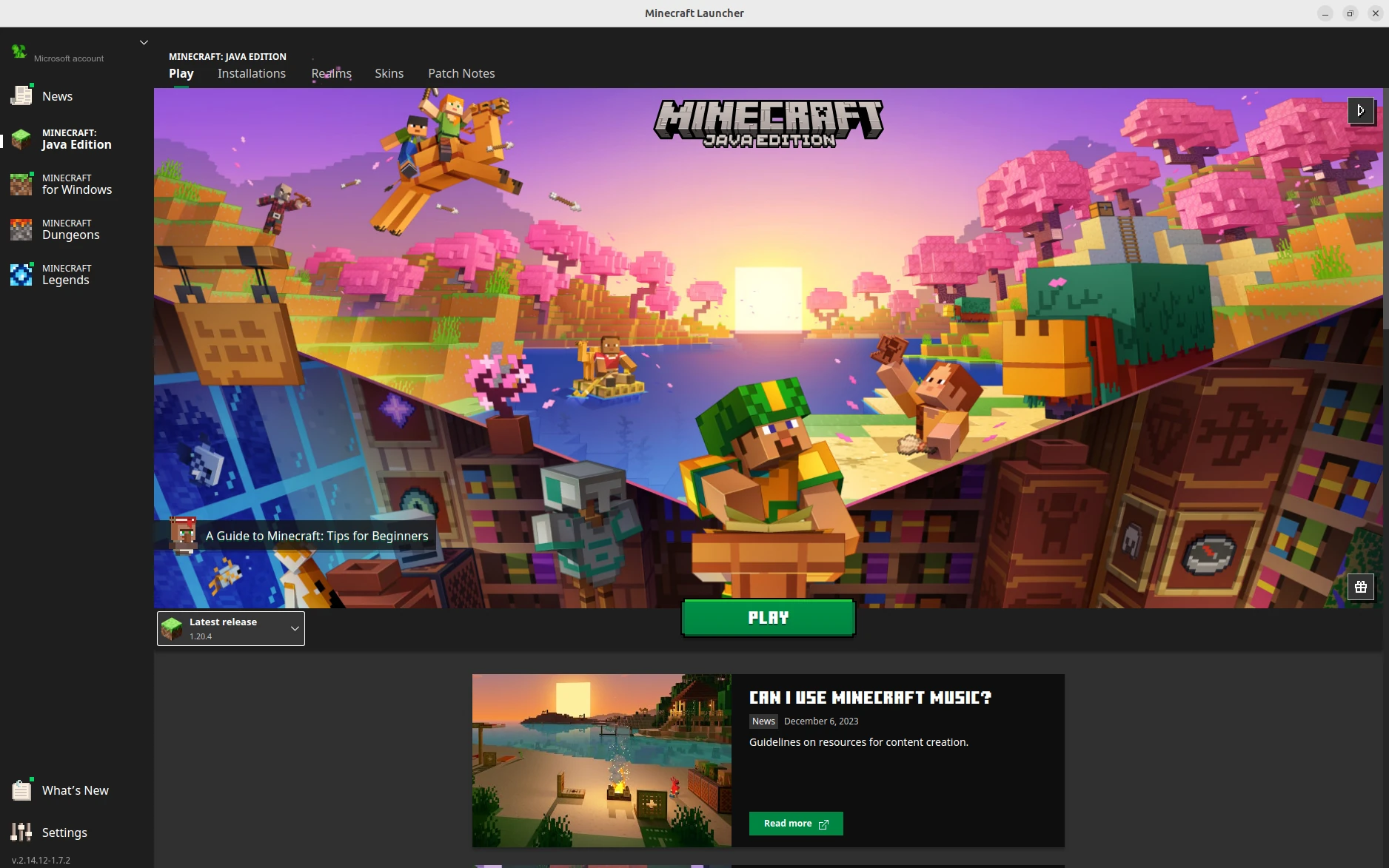Click the next-arrow icon on banner
Screen dimensions: 1389x868
coord(1360,111)
